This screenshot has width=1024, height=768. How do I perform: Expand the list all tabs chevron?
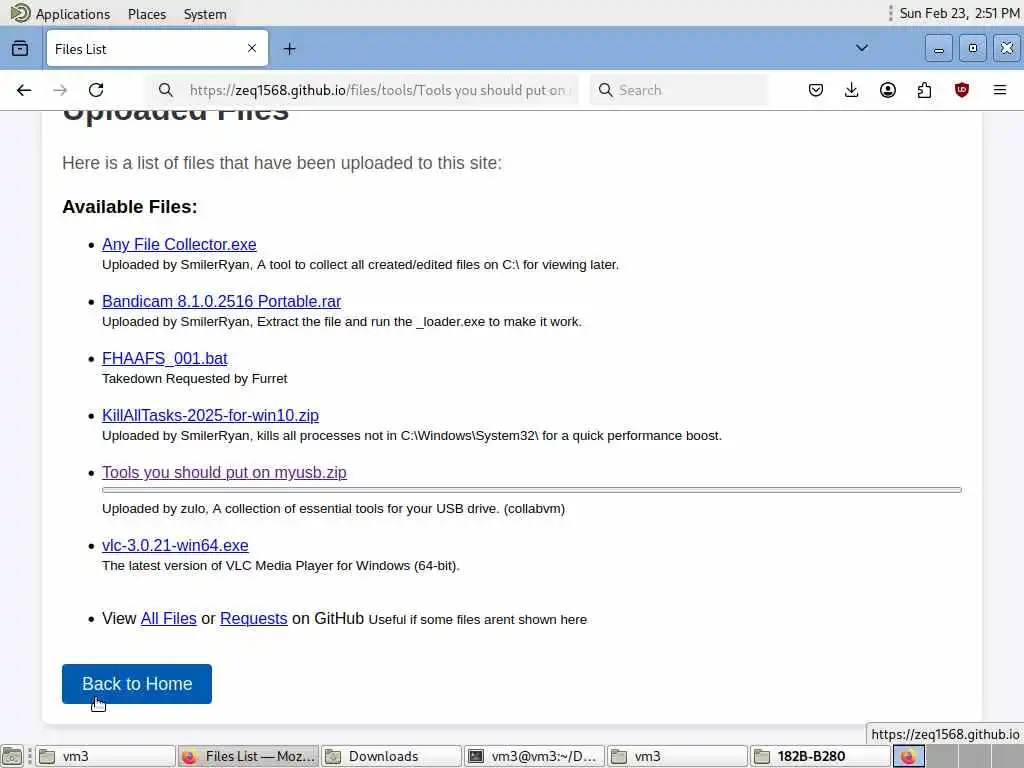click(x=862, y=48)
